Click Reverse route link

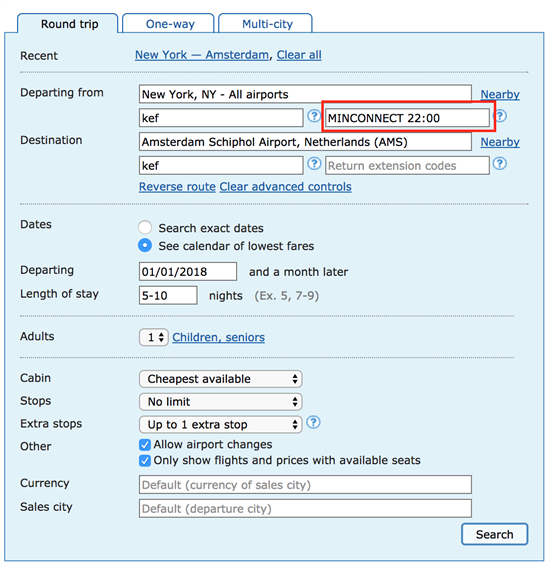[x=177, y=186]
